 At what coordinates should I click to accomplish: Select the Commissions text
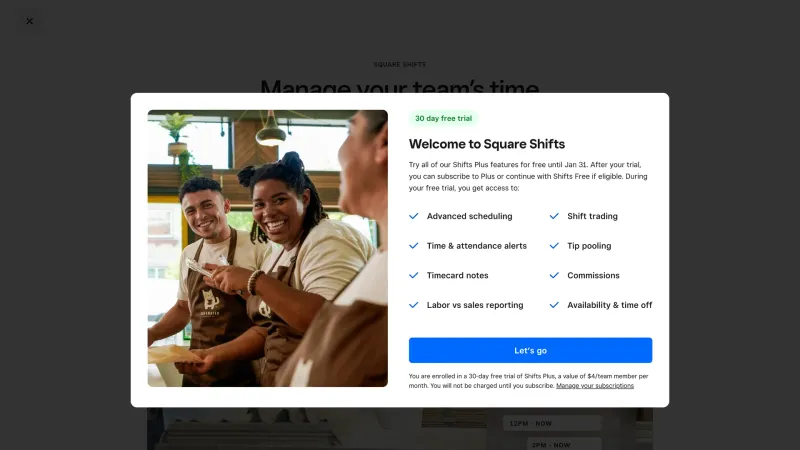point(593,275)
